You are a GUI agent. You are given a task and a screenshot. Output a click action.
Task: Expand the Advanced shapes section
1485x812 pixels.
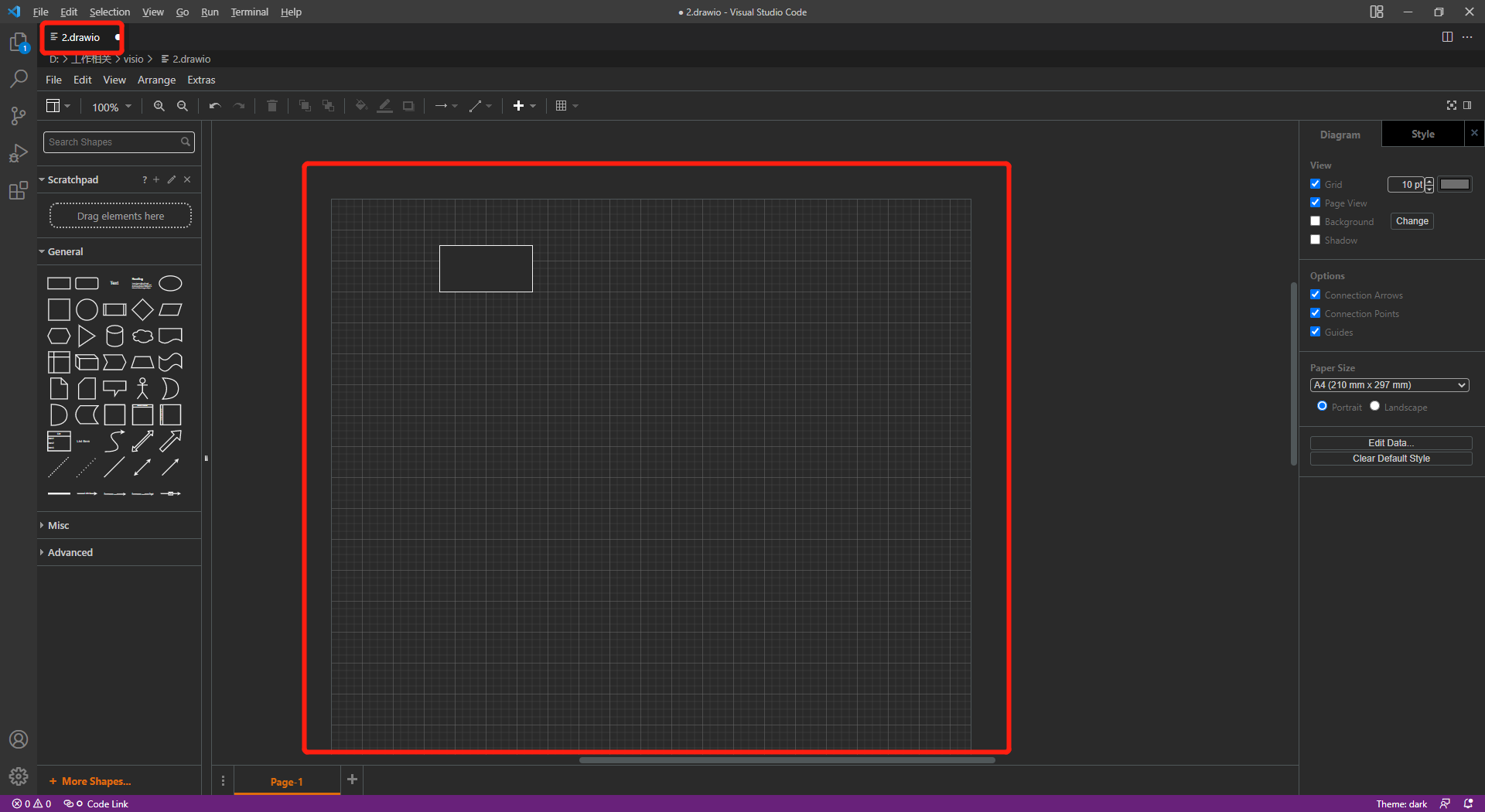(70, 552)
